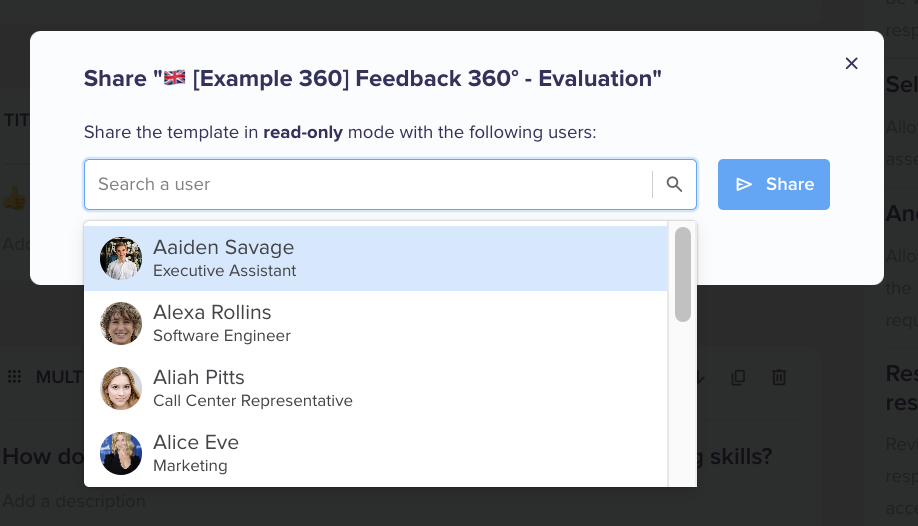The image size is (918, 526).
Task: Select Alexa Rollins from user list
Action: tap(376, 323)
